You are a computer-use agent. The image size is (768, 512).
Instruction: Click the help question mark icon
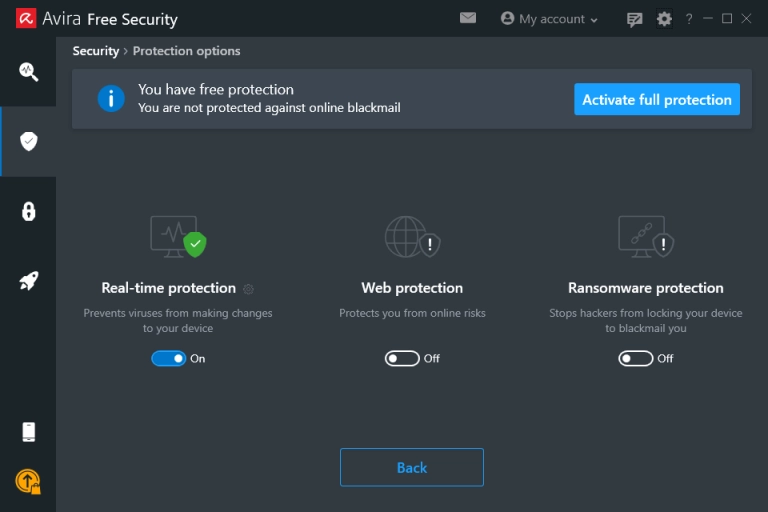(689, 19)
